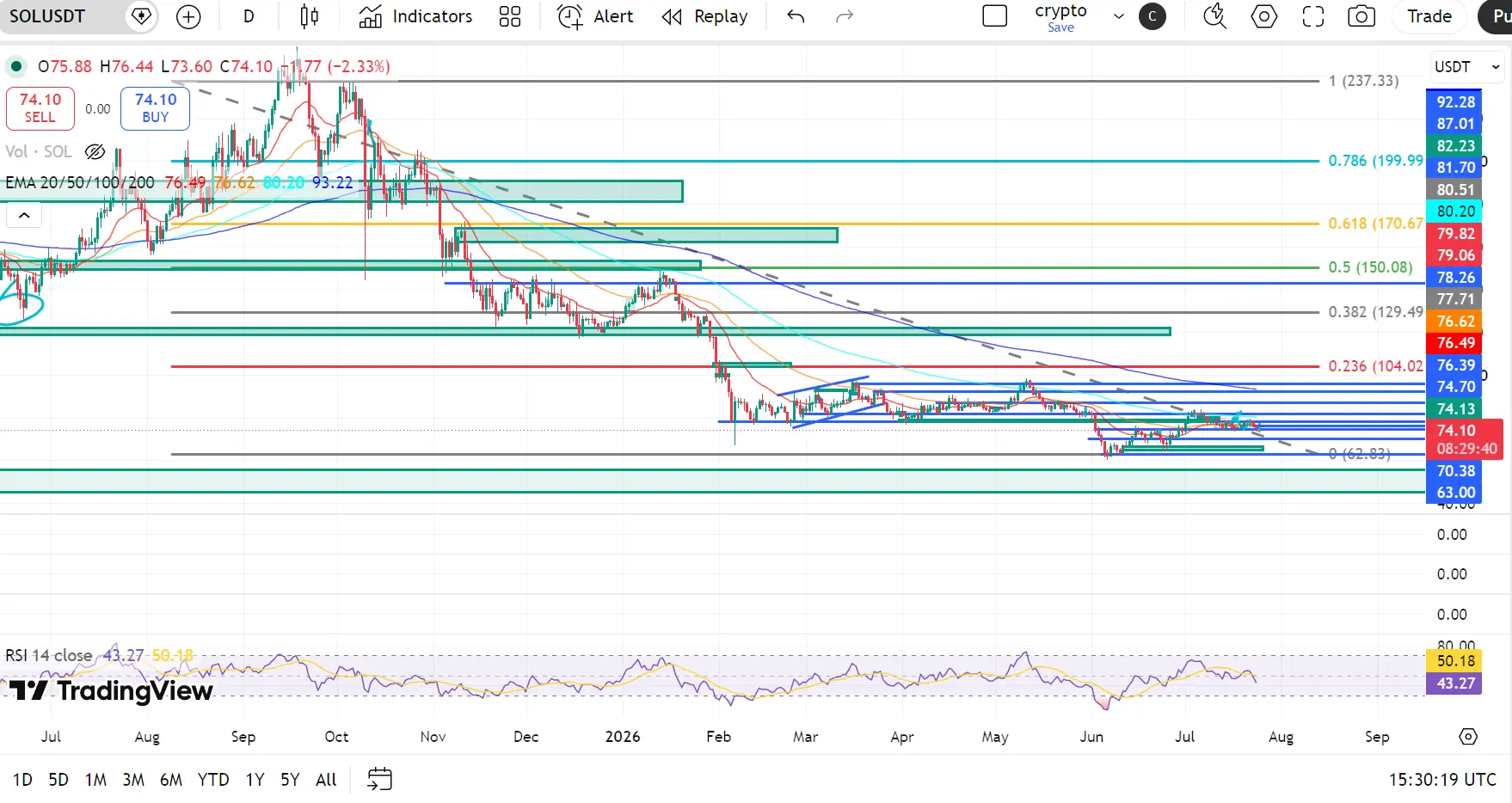
Task: Collapse the indicator legend with chevron
Action: [x=24, y=216]
